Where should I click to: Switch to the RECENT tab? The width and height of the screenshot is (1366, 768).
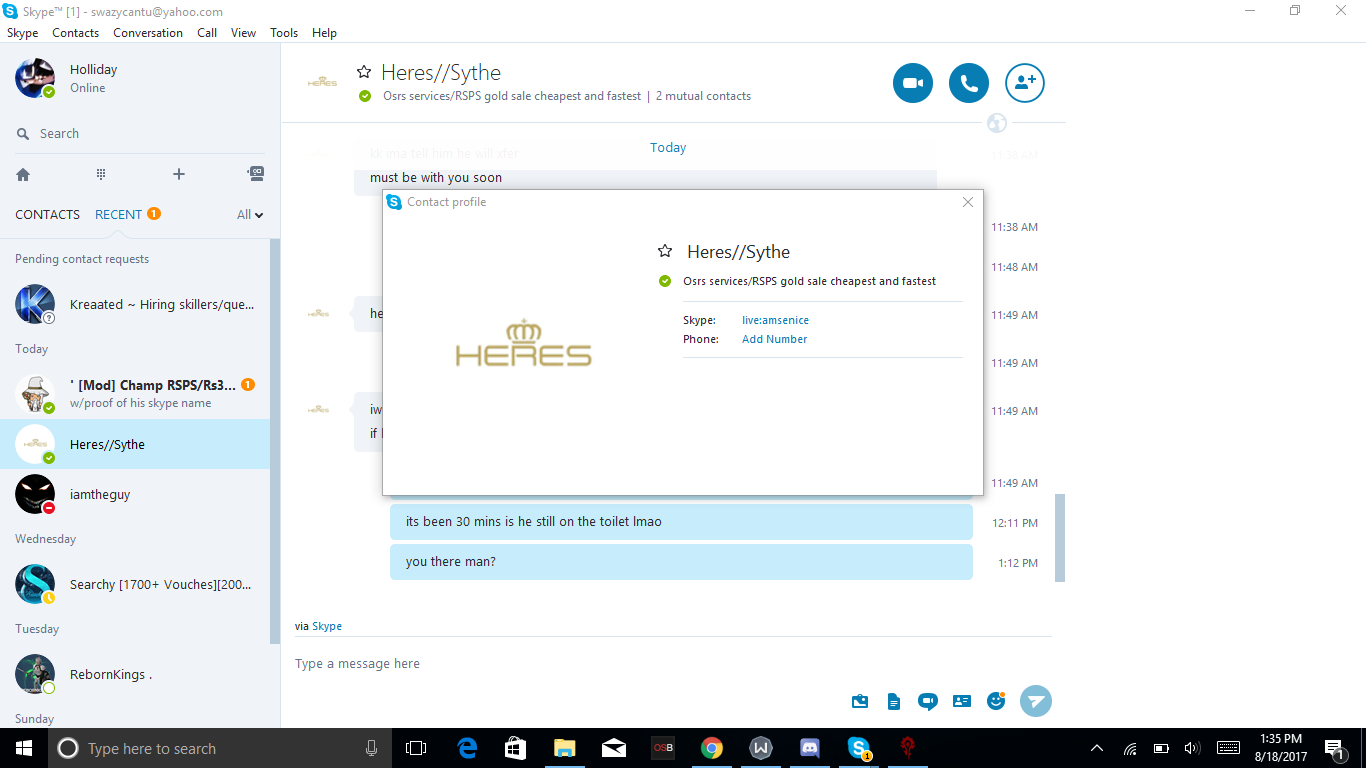(x=118, y=214)
